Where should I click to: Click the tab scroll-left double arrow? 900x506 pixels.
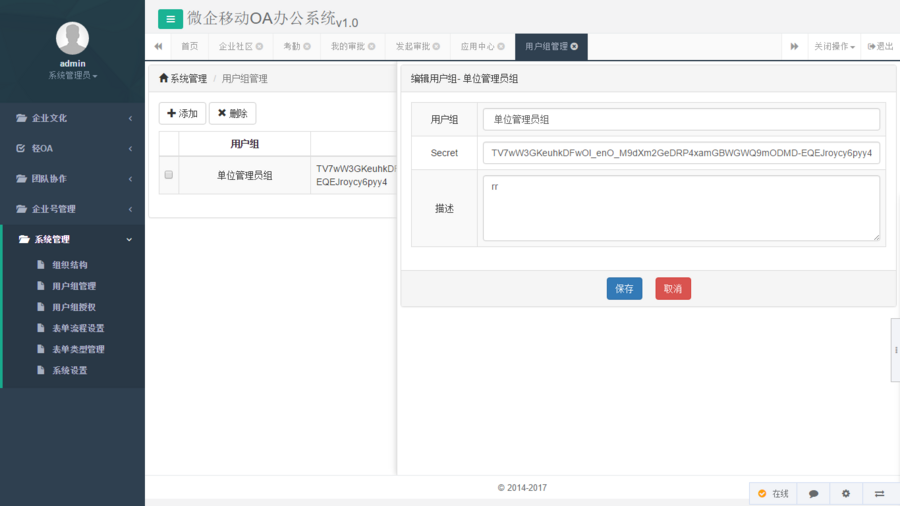[x=158, y=46]
